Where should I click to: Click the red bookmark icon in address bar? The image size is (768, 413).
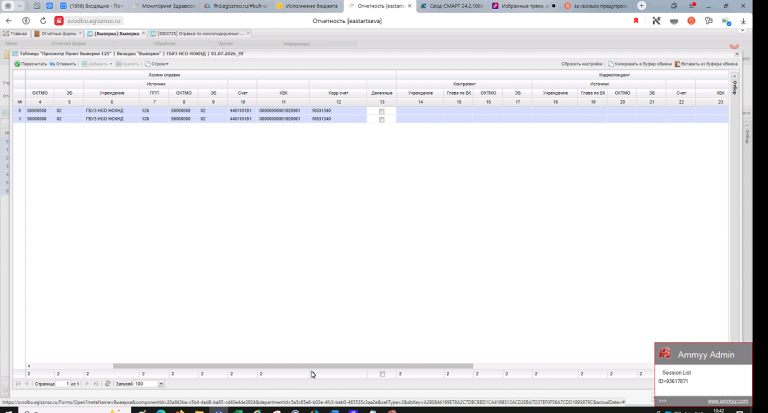636,21
